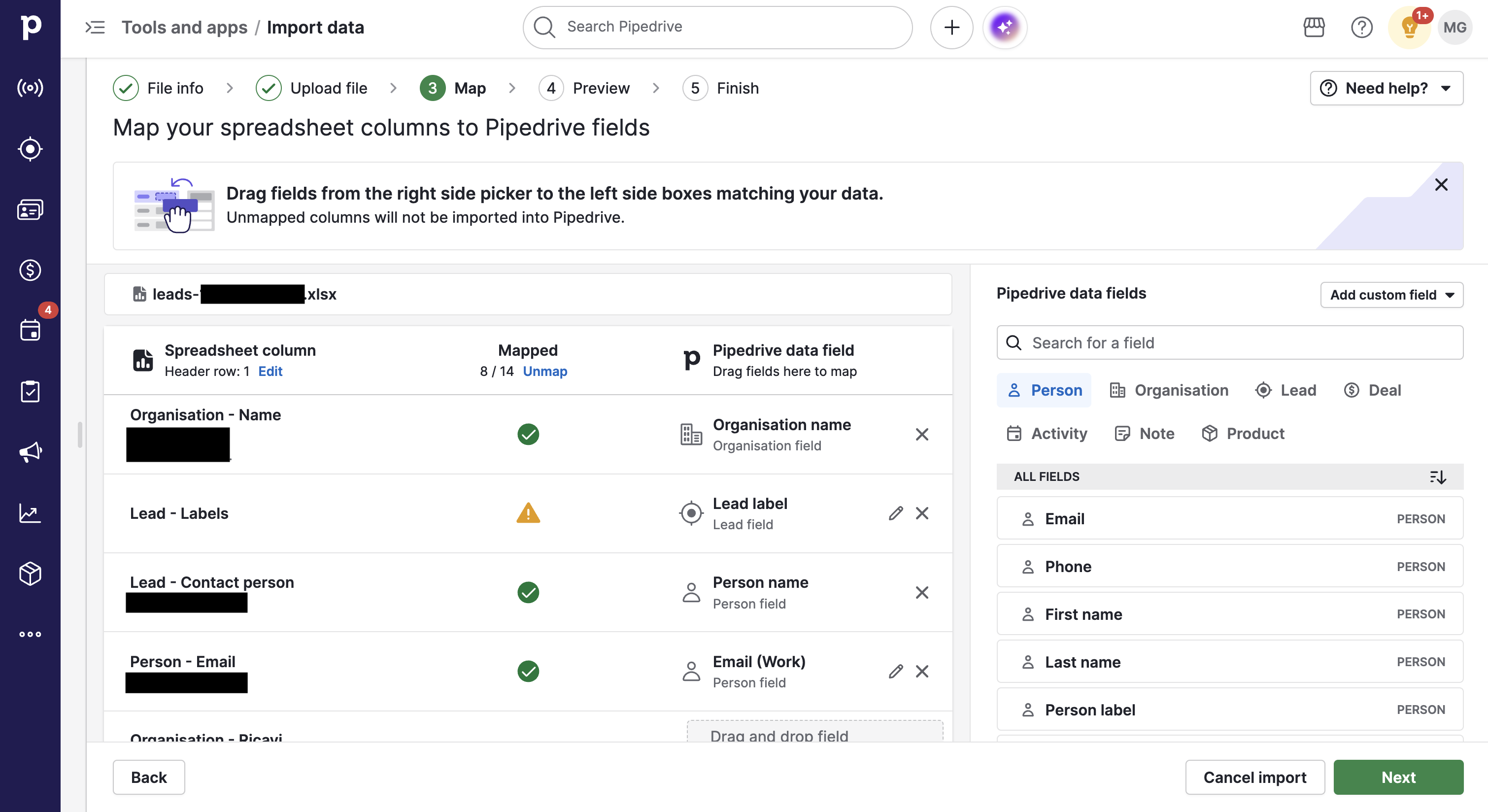Image resolution: width=1488 pixels, height=812 pixels.
Task: Click the Edit header row link
Action: point(271,372)
